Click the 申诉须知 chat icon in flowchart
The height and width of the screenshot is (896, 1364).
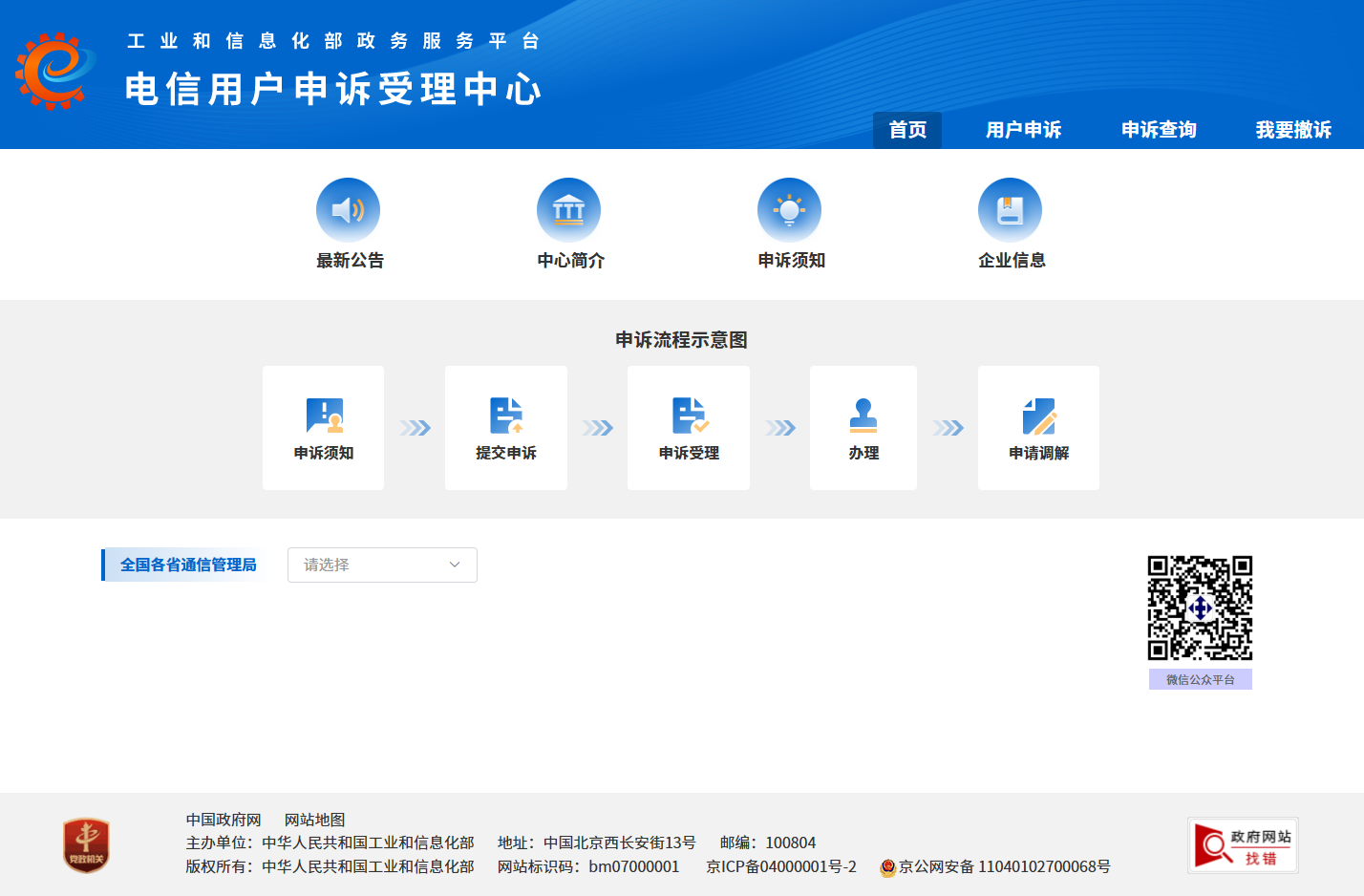(x=324, y=416)
